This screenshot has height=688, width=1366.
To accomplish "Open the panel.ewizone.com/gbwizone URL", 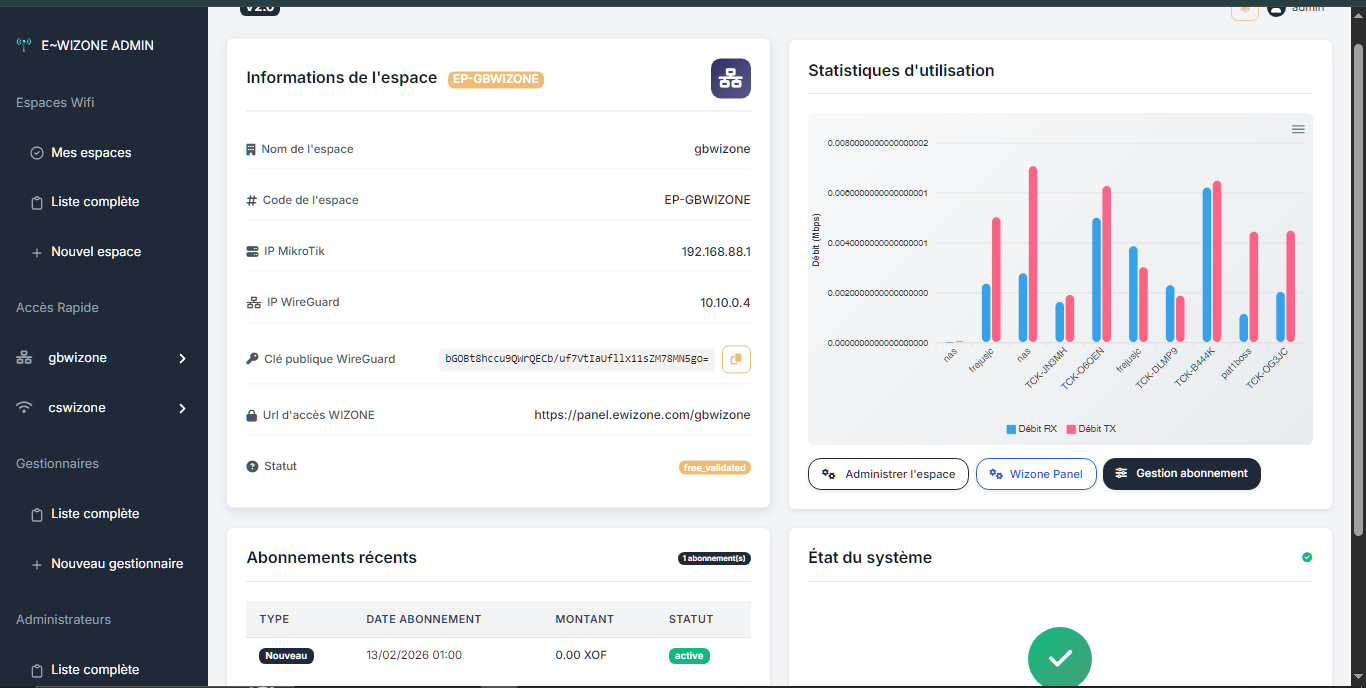I will (x=642, y=415).
